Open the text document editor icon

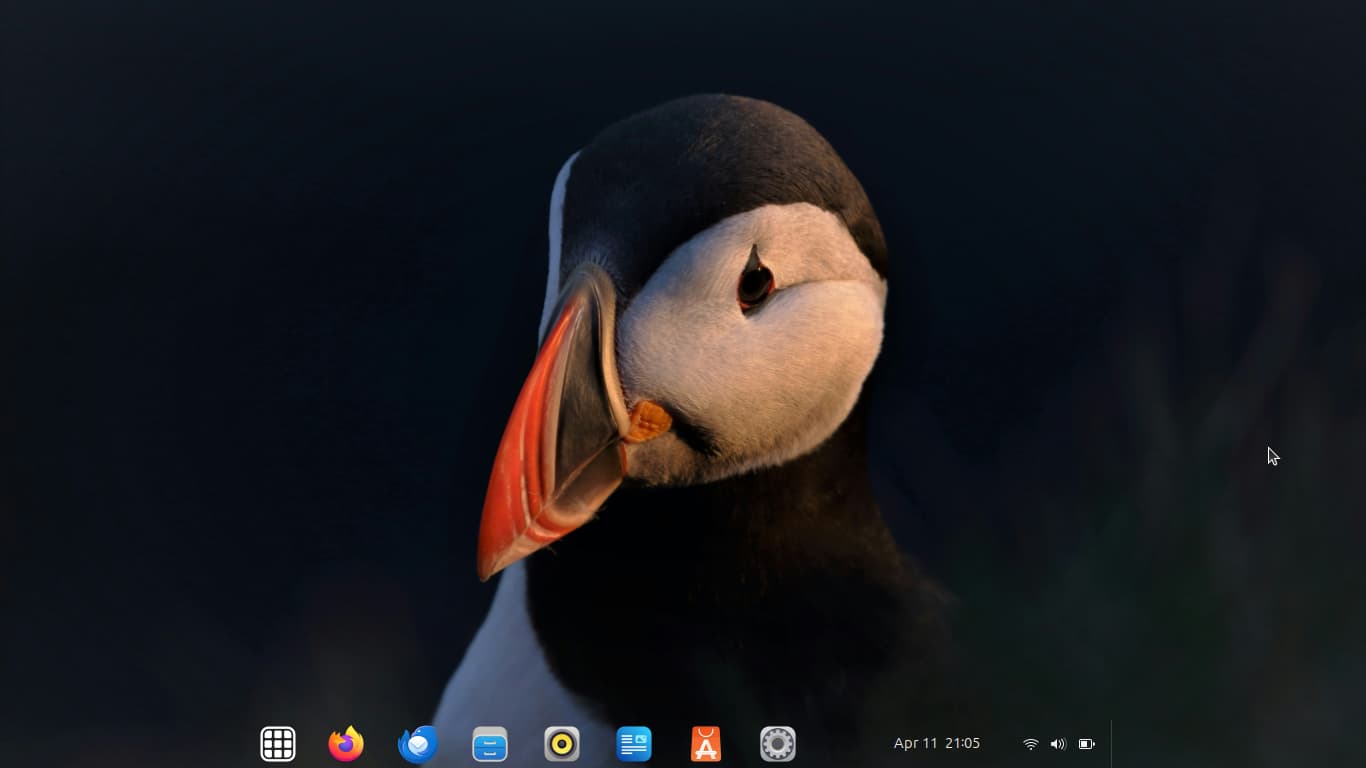pos(634,744)
